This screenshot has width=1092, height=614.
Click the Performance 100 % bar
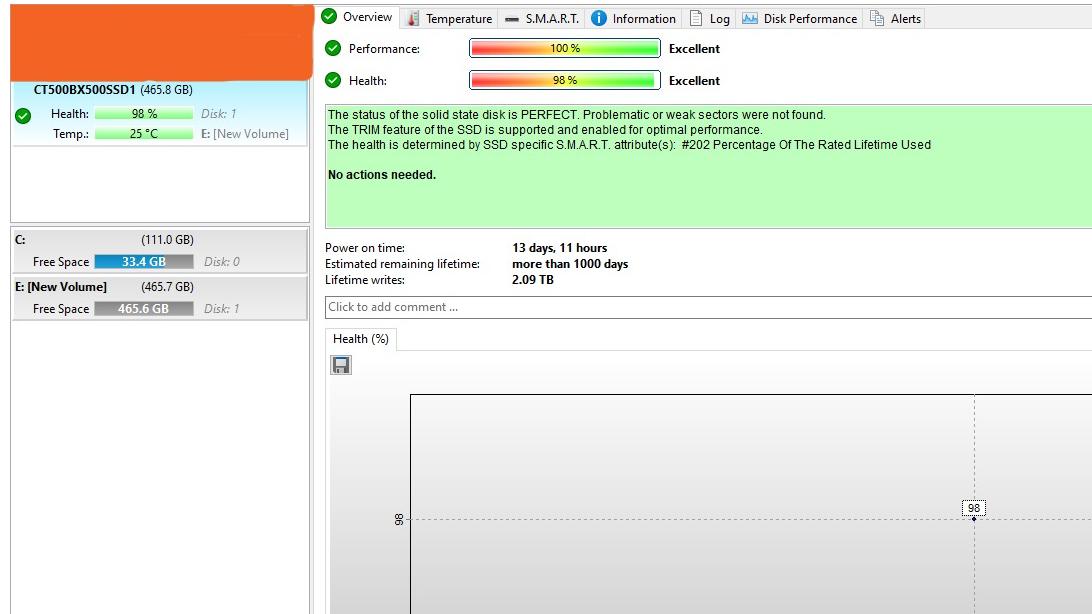tap(564, 48)
